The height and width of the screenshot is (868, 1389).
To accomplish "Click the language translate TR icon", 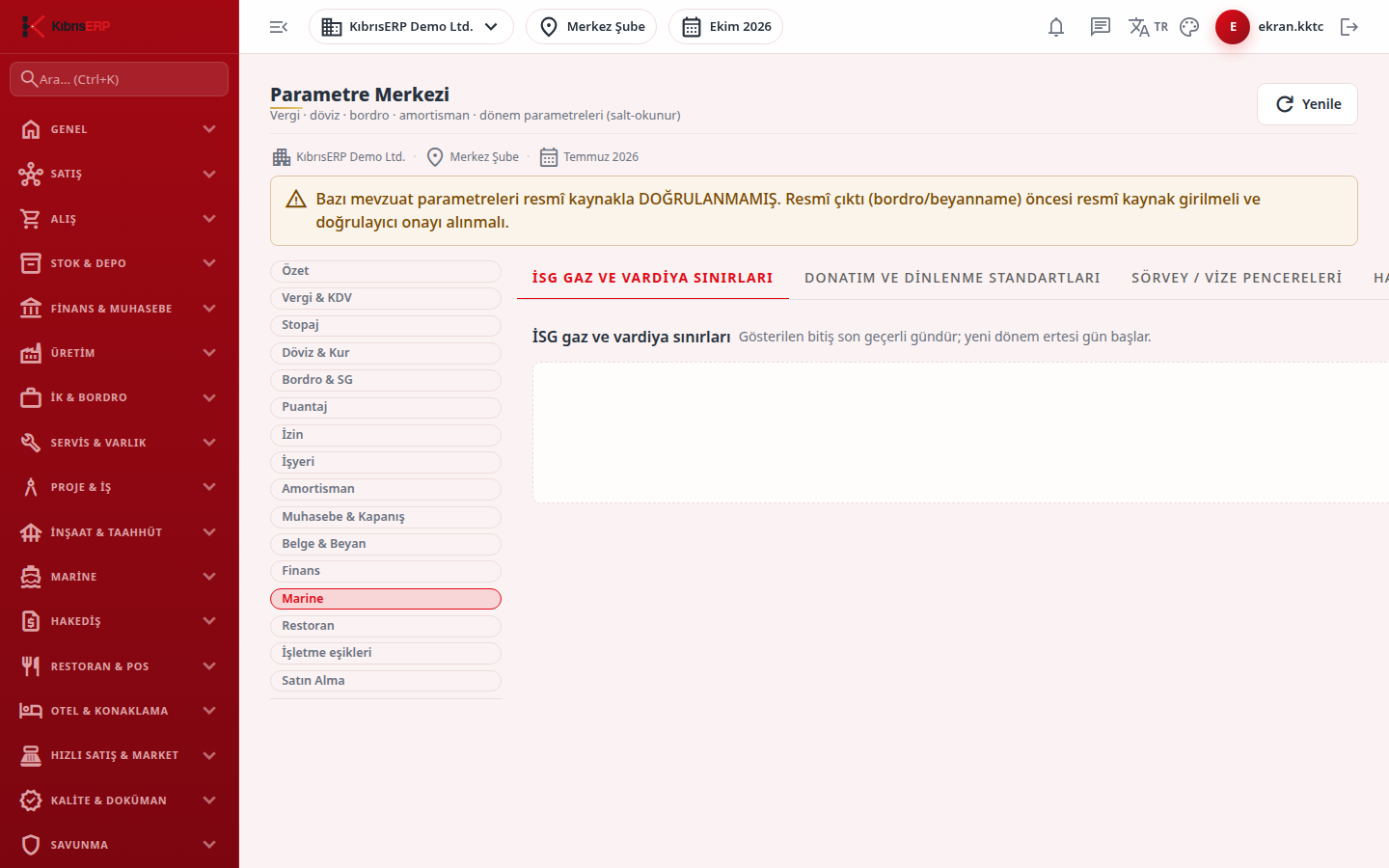I will pyautogui.click(x=1148, y=27).
